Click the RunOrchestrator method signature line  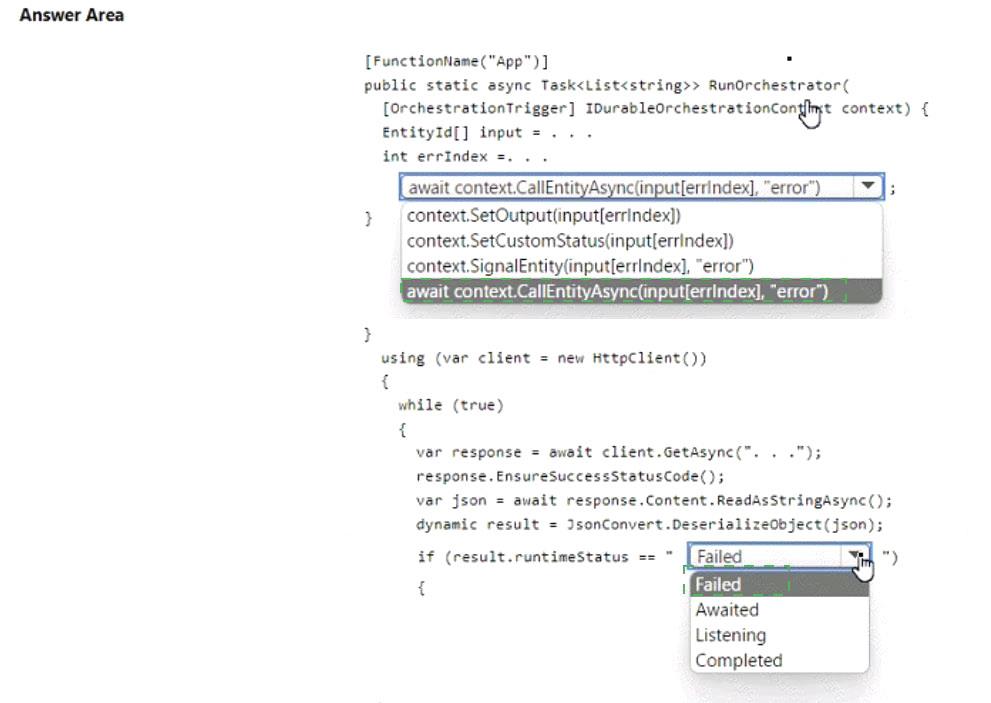(606, 85)
